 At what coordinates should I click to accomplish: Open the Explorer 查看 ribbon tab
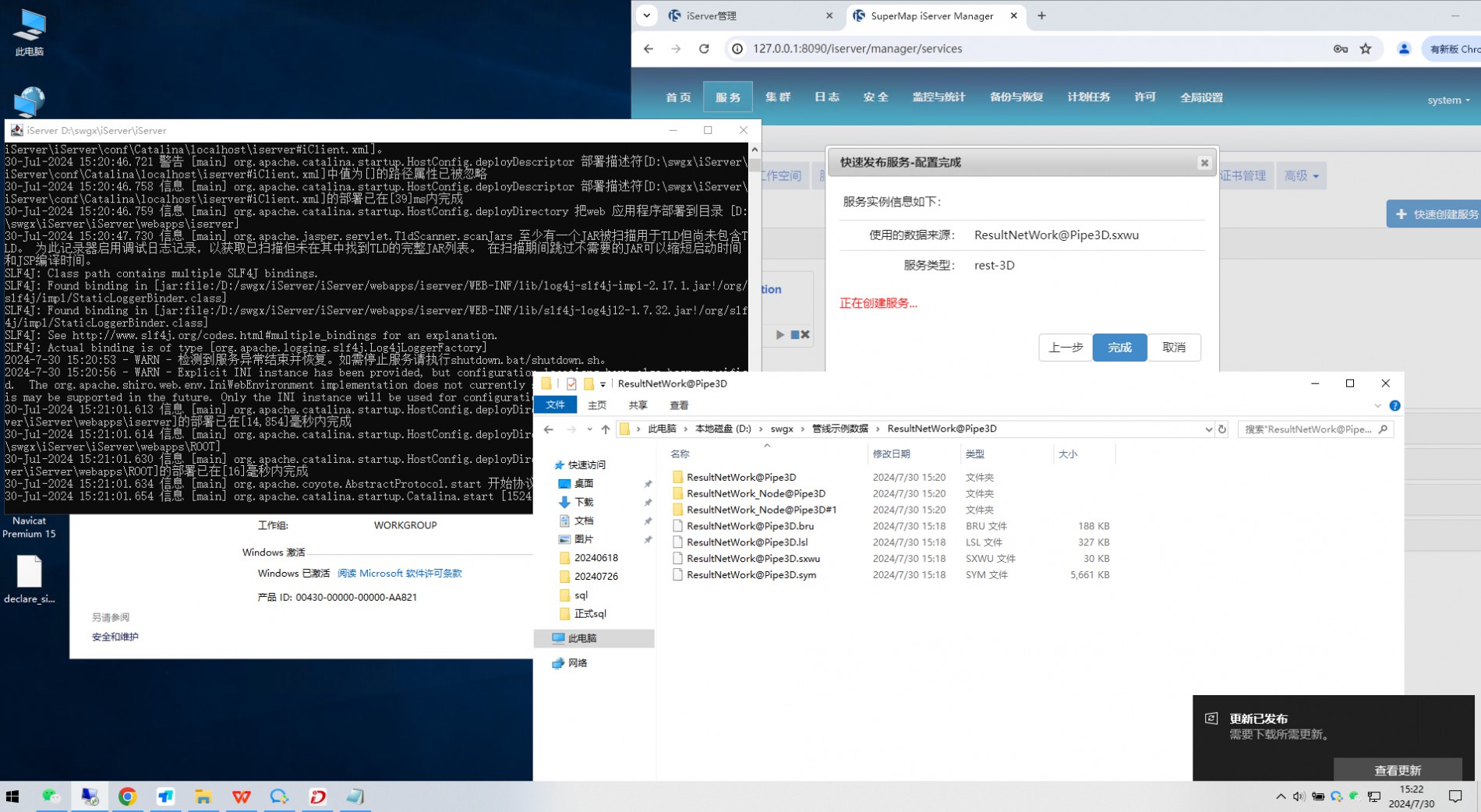pyautogui.click(x=679, y=405)
